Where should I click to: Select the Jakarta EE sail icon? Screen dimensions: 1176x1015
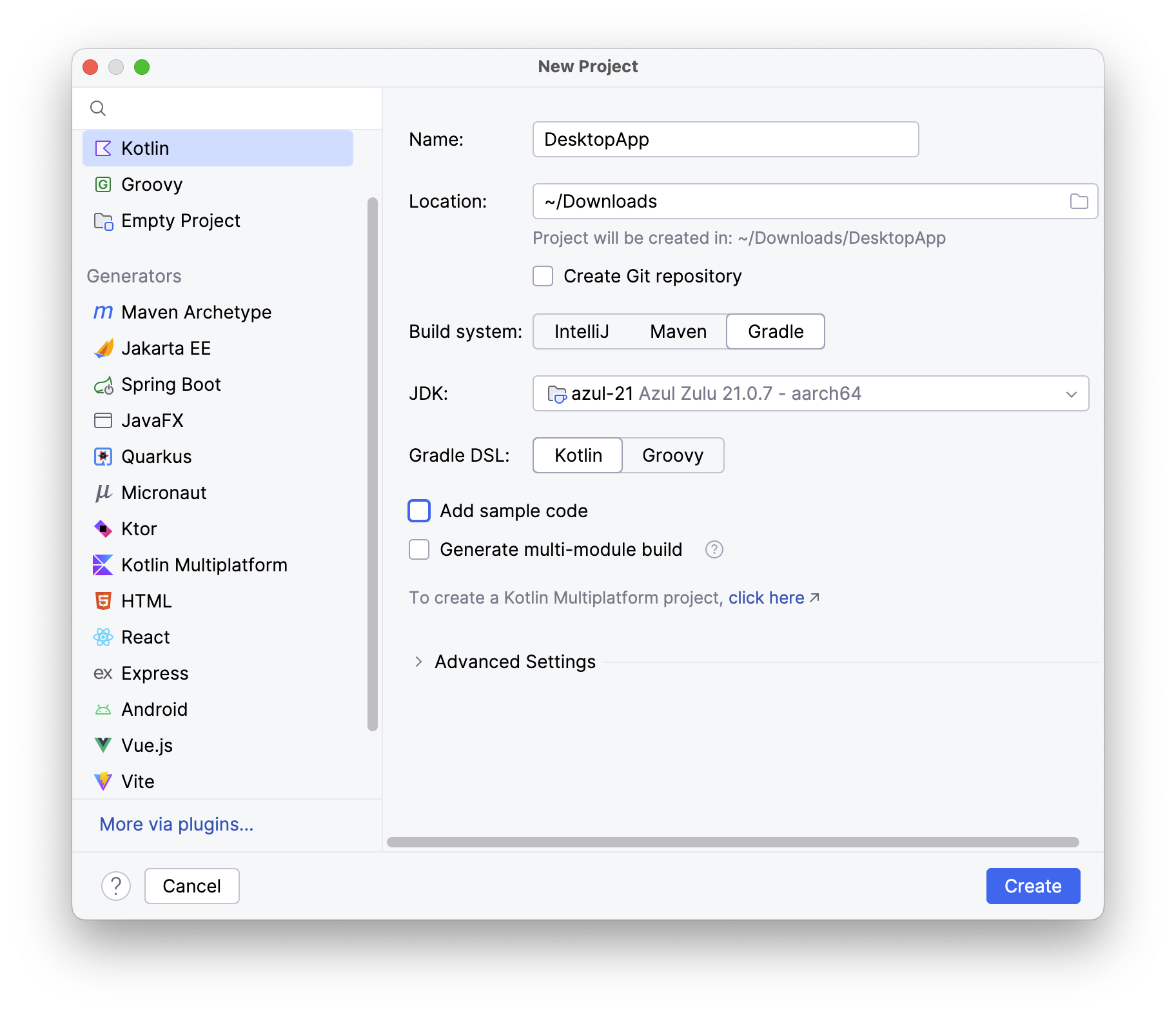[103, 348]
